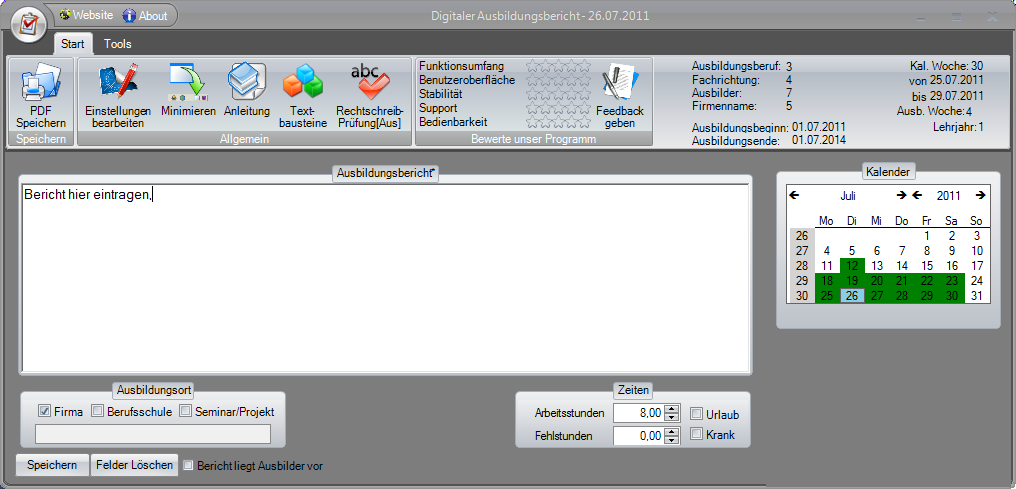Go to previous year in calendar
1016x489 pixels.
[916, 195]
